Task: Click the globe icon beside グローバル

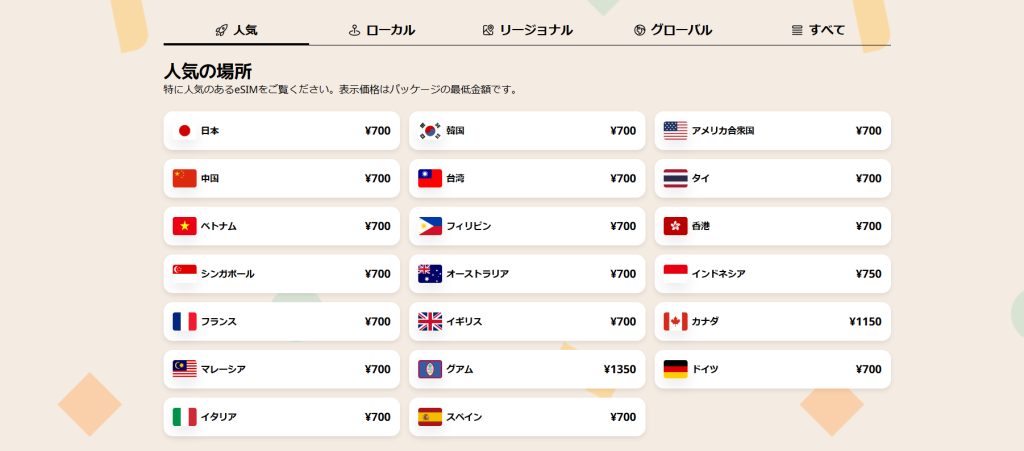Action: click(x=639, y=30)
